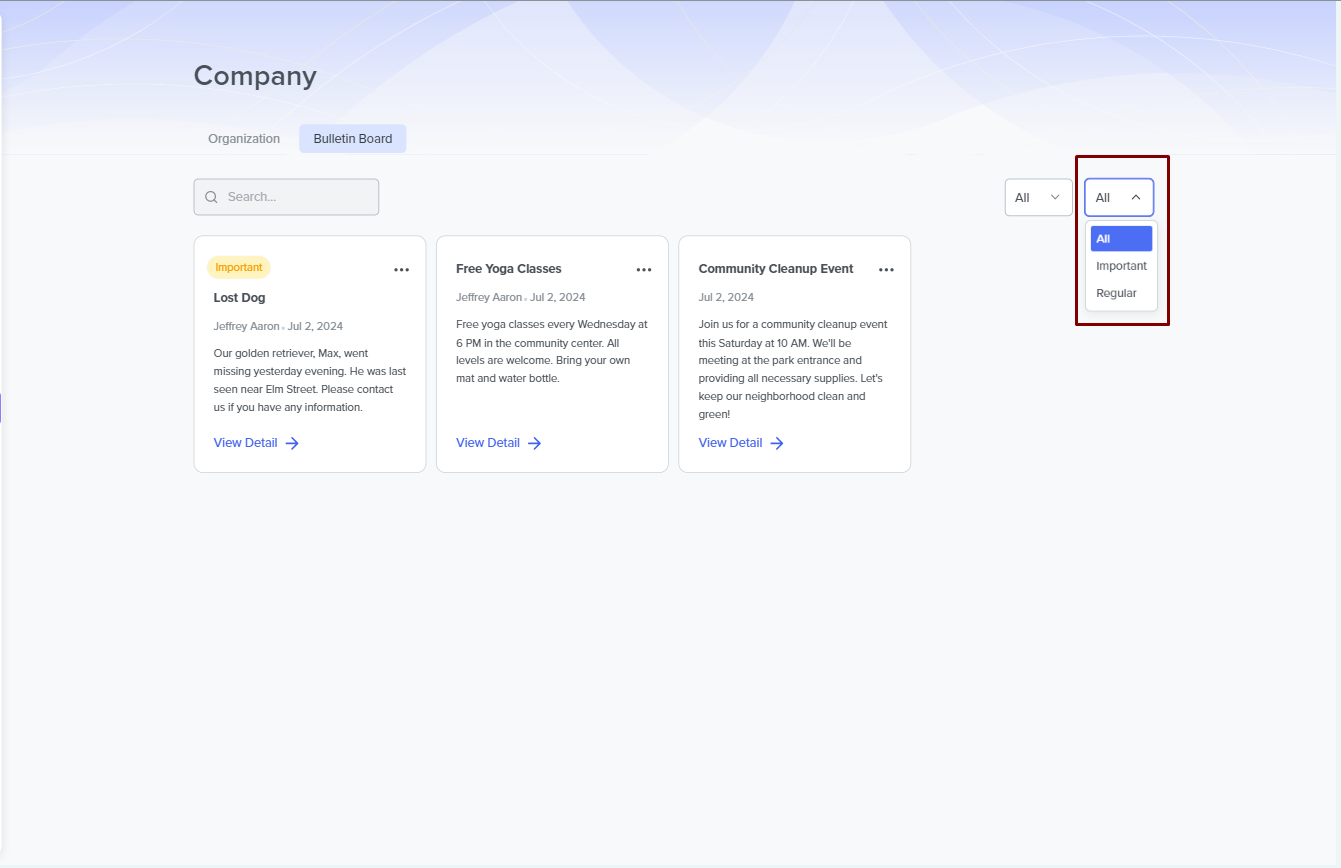Viewport: 1341px width, 868px height.
Task: Click the Important badge on Lost Dog
Action: pos(239,267)
